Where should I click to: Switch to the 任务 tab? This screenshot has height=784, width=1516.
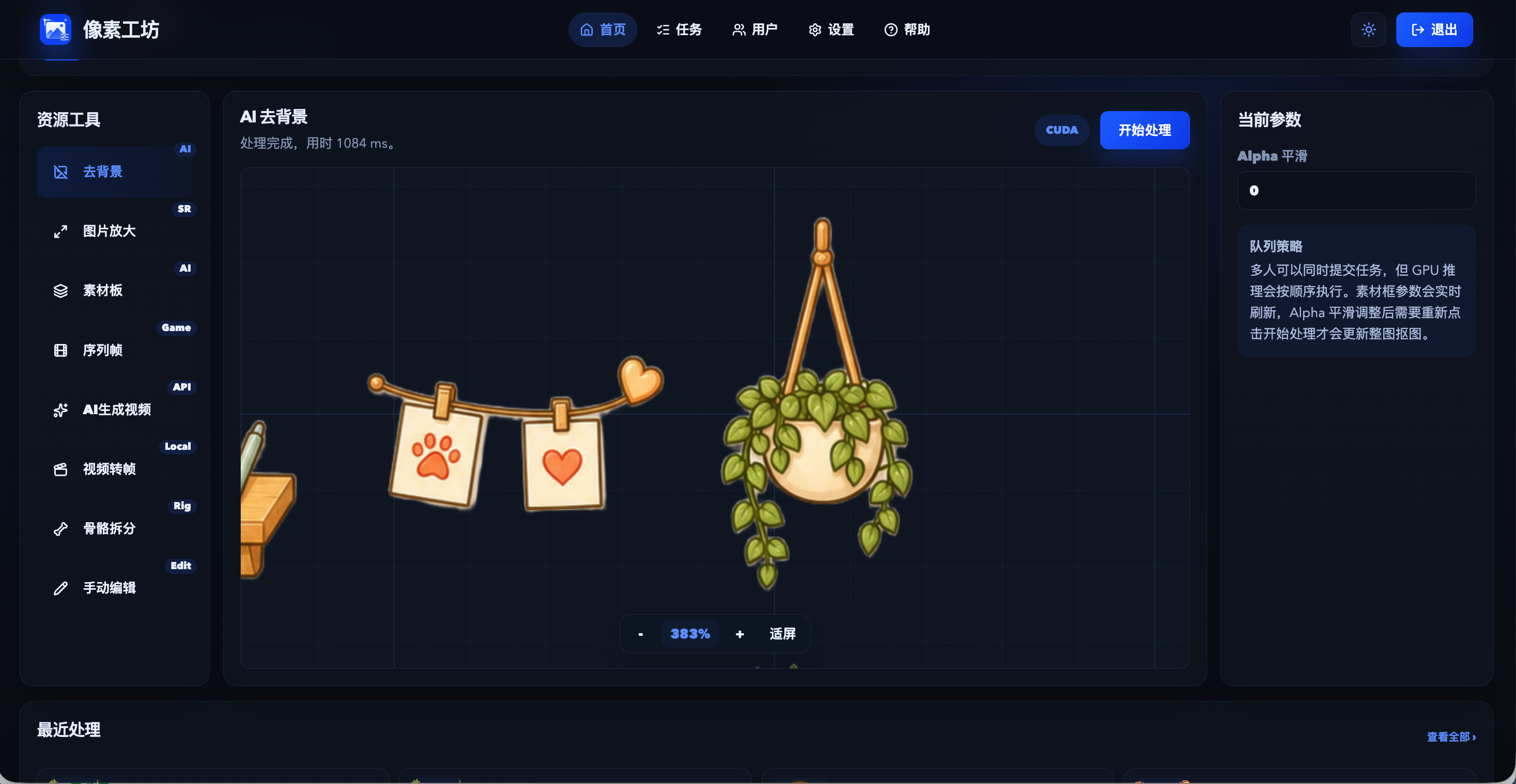(679, 29)
